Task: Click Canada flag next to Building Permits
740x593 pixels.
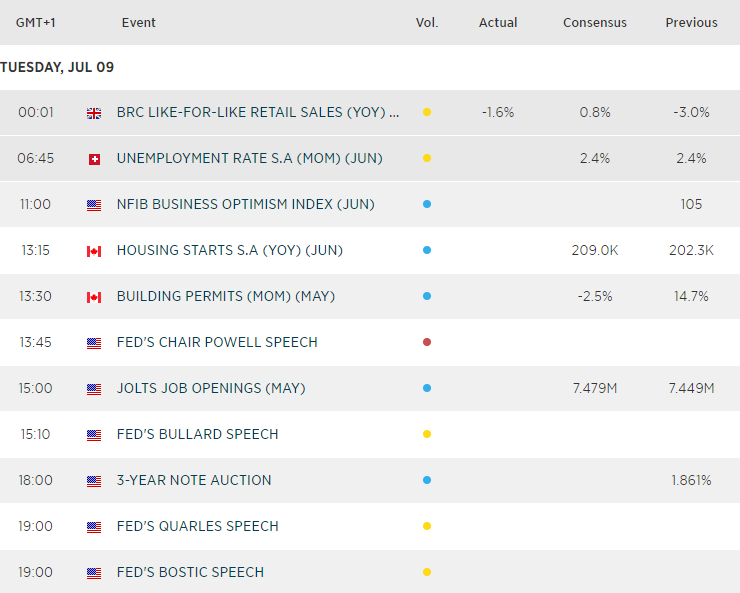Action: (x=94, y=297)
